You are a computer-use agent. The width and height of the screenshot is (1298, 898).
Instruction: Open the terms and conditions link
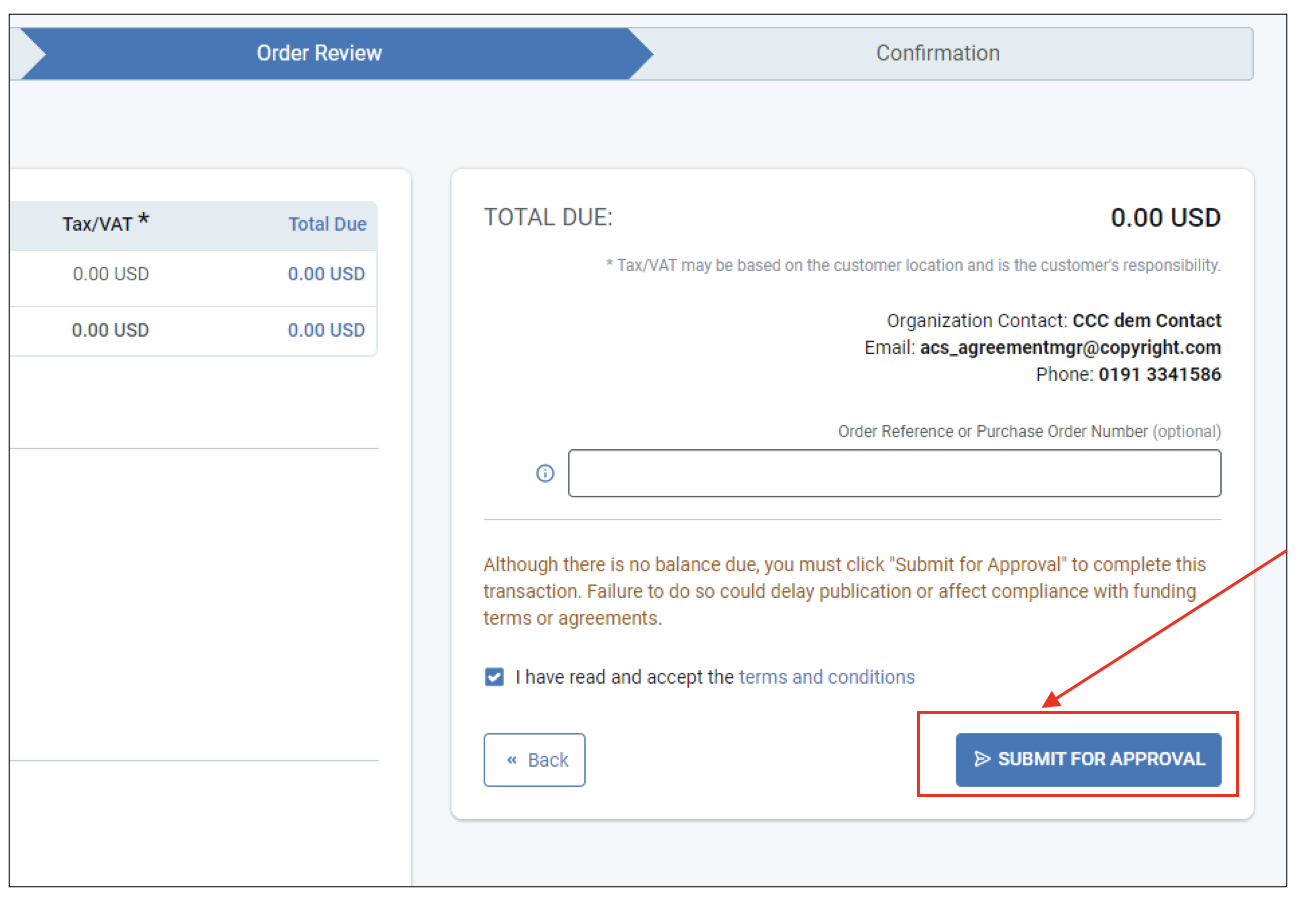pyautogui.click(x=826, y=677)
